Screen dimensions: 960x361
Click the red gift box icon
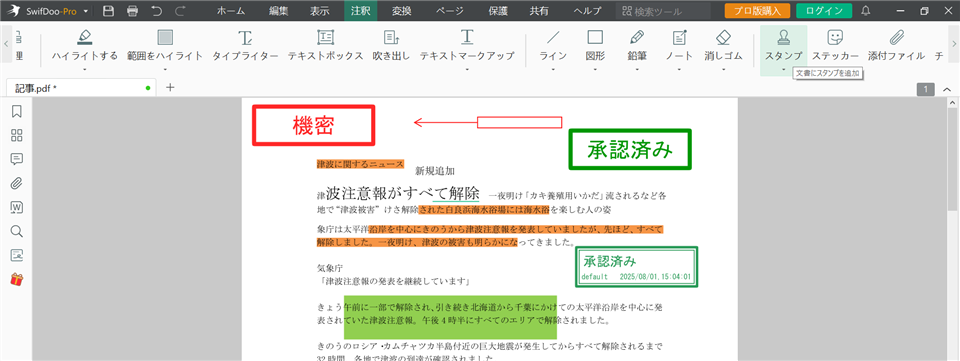(x=17, y=280)
